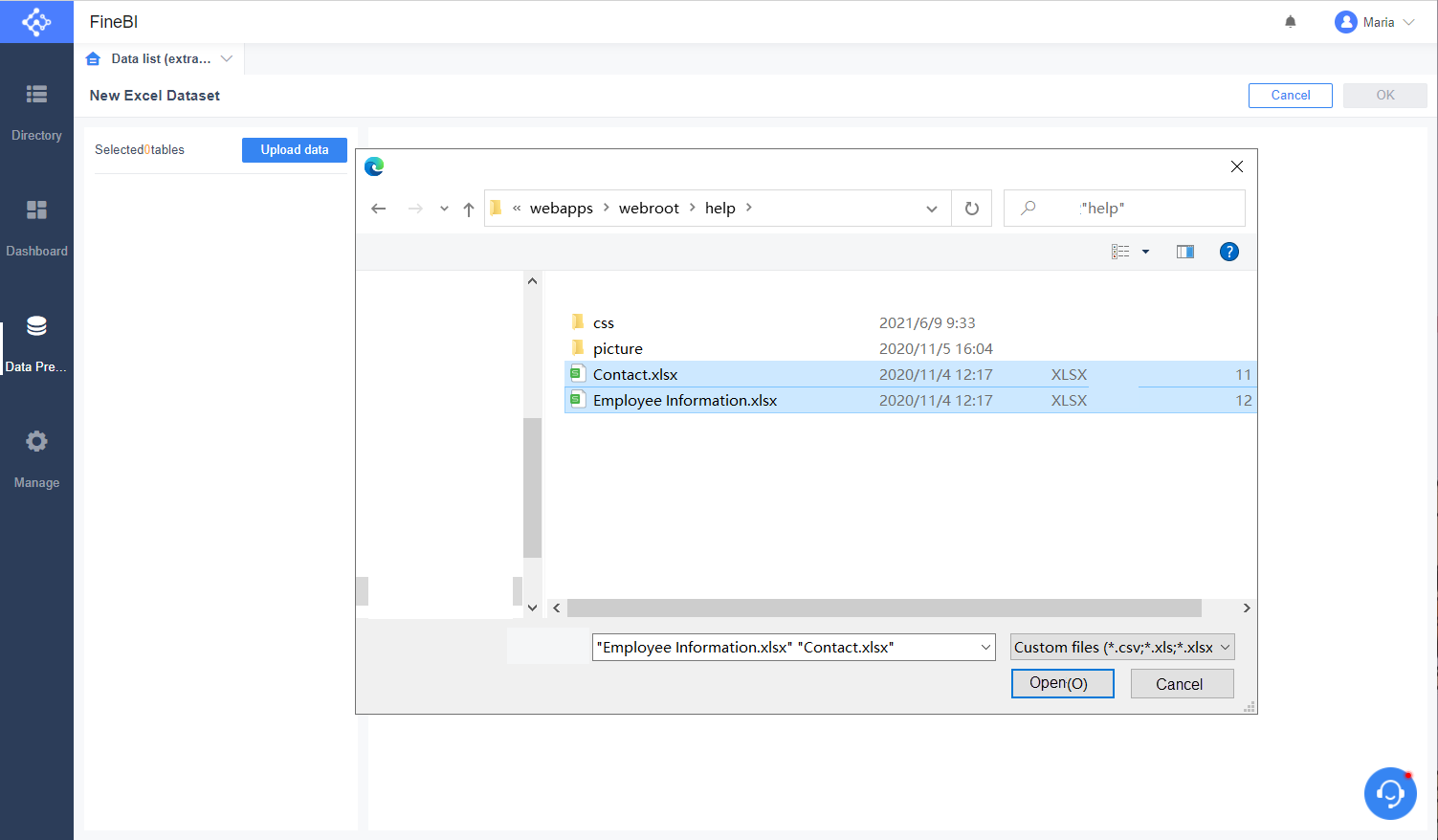Viewport: 1438px width, 840px height.
Task: Click the horizontal scrollbar thumb in file list
Action: click(x=884, y=608)
